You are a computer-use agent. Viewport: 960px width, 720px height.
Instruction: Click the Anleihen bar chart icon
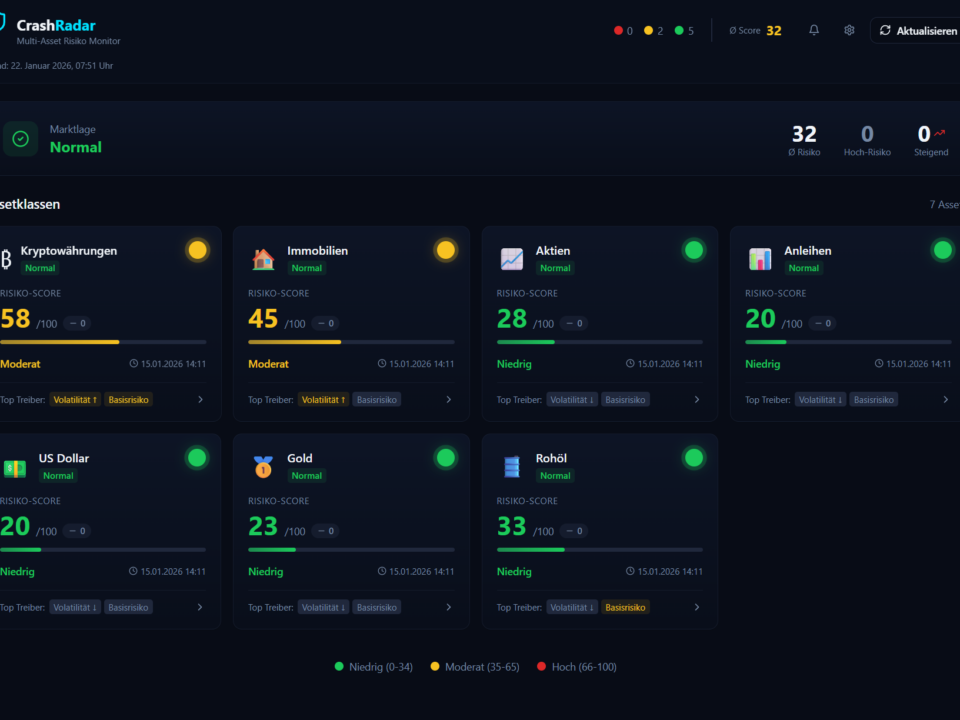point(760,260)
